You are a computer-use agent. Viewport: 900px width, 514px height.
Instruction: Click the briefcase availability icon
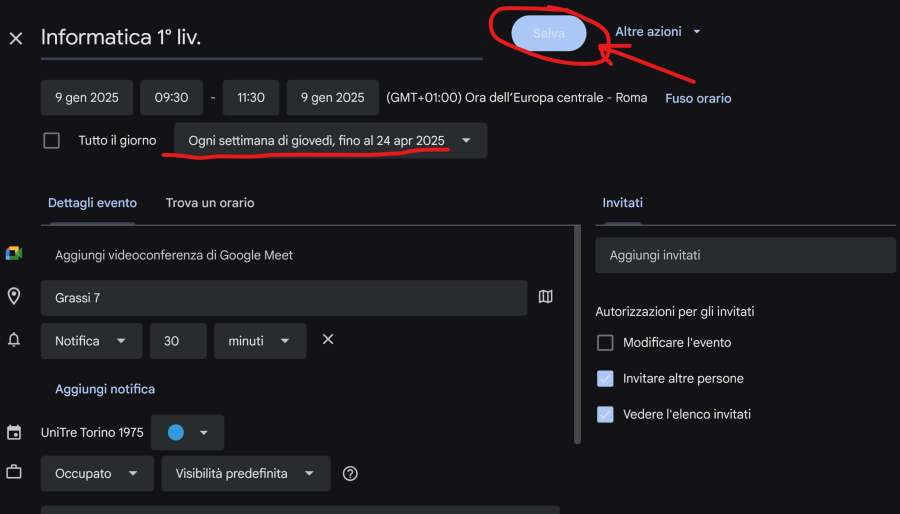(x=14, y=472)
